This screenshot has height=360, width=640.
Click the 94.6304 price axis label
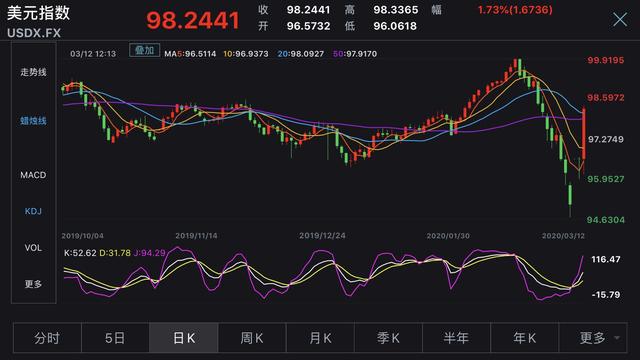[x=606, y=220]
